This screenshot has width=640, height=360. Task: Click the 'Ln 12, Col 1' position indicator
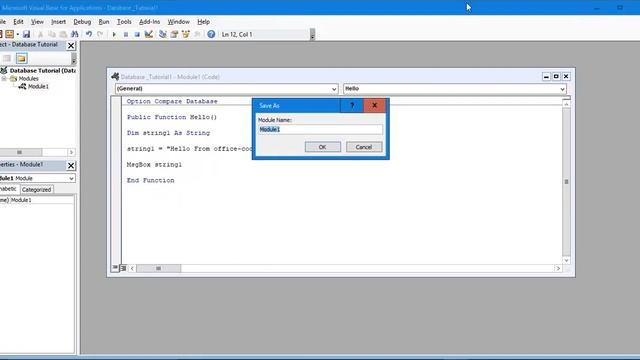237,34
